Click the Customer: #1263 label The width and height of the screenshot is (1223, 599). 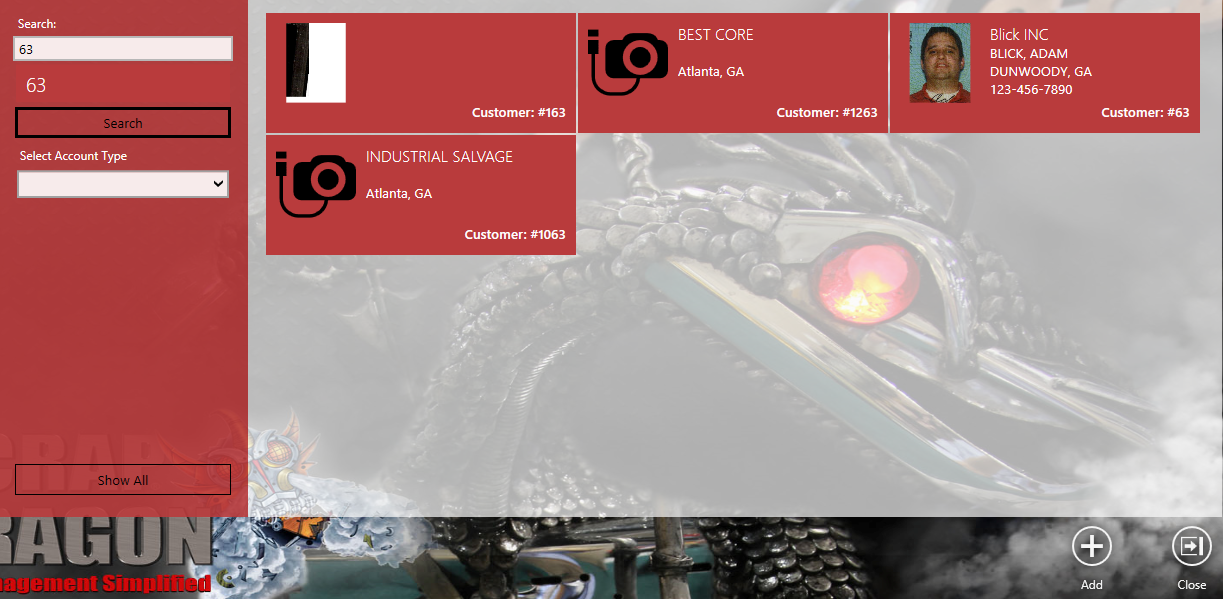pyautogui.click(x=827, y=113)
